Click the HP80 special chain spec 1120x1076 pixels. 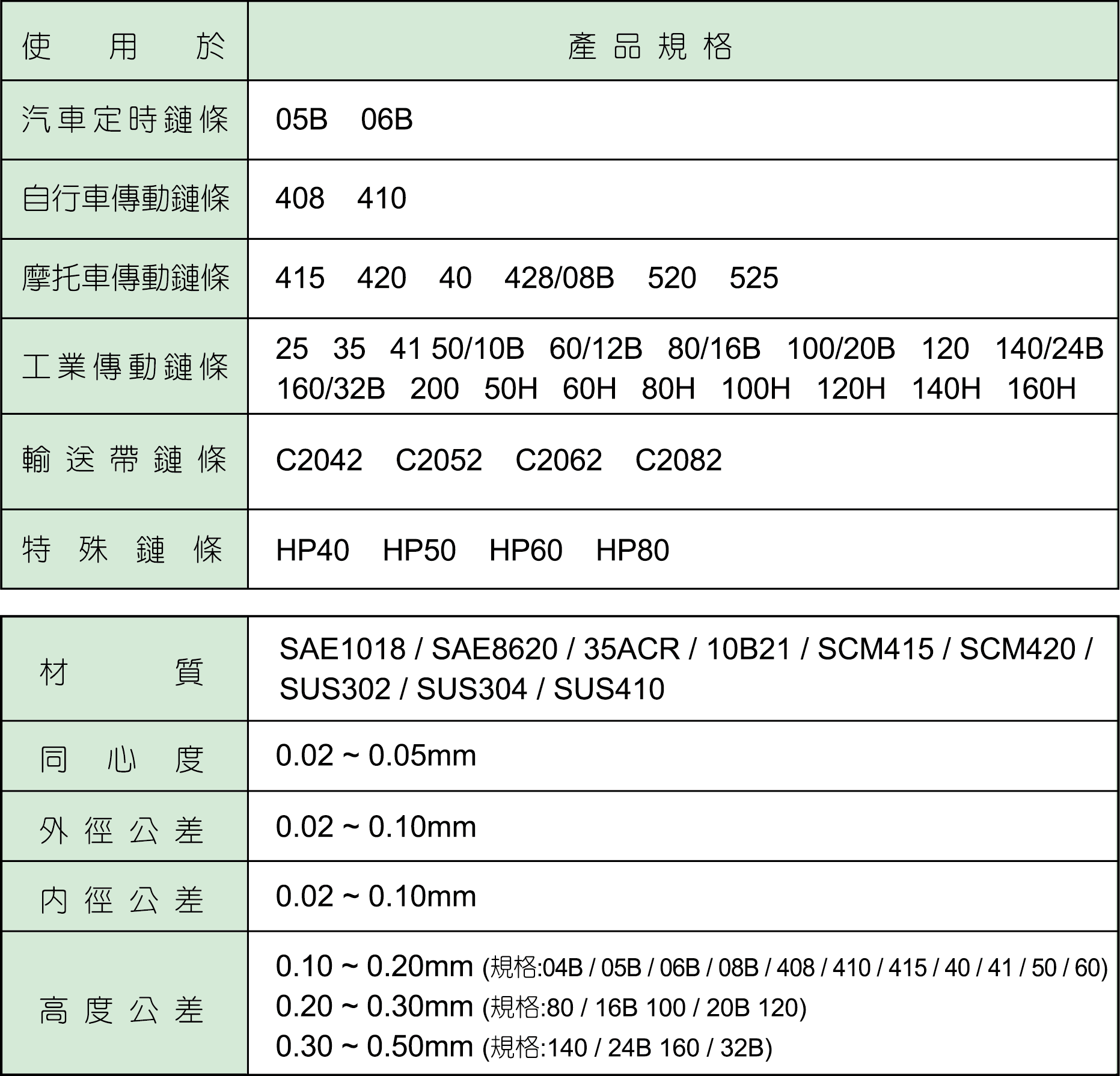point(632,550)
